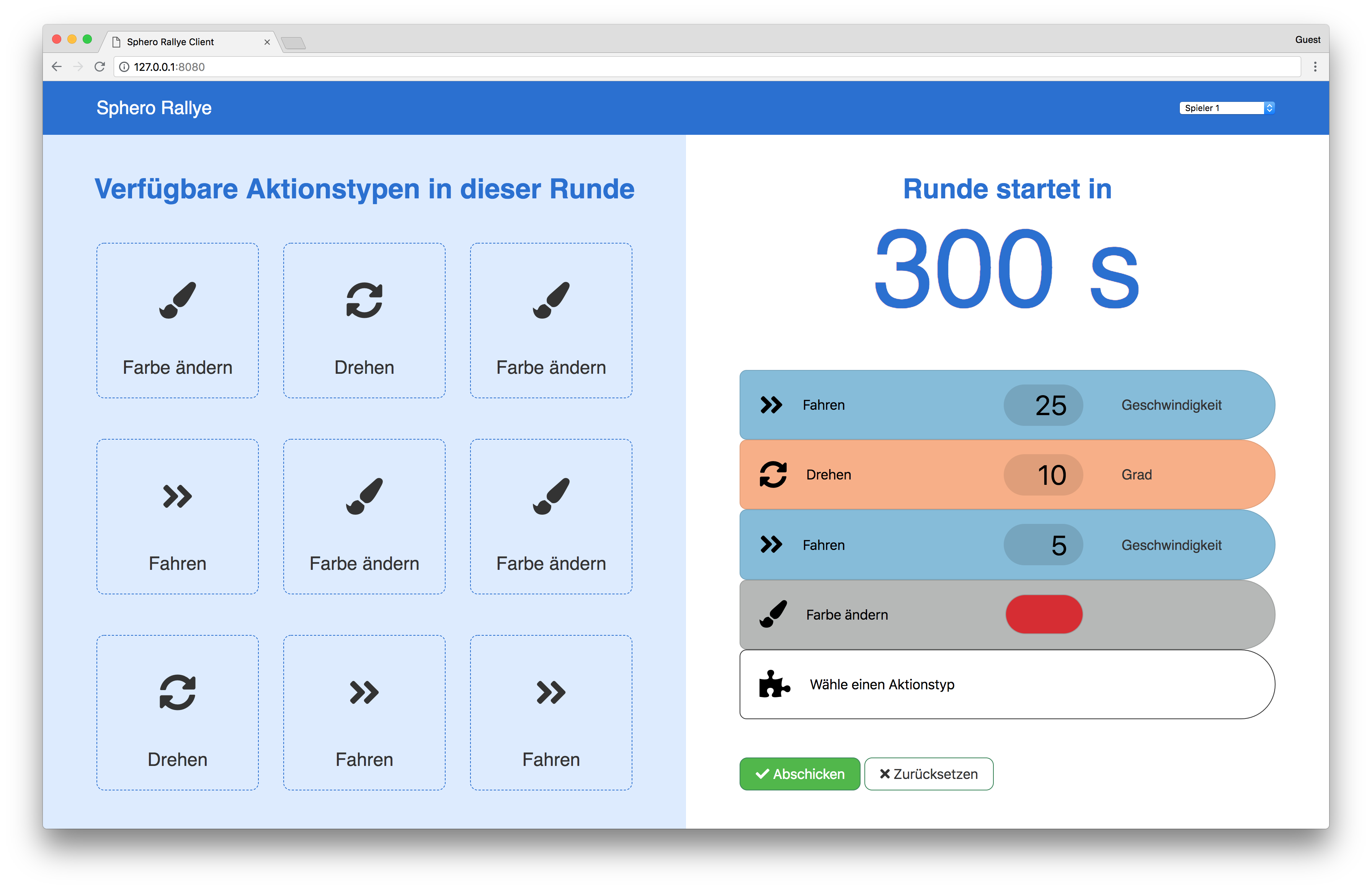Click the Geschwindigkeit value field showing 25
This screenshot has height=890, width=1372.
[x=1044, y=405]
